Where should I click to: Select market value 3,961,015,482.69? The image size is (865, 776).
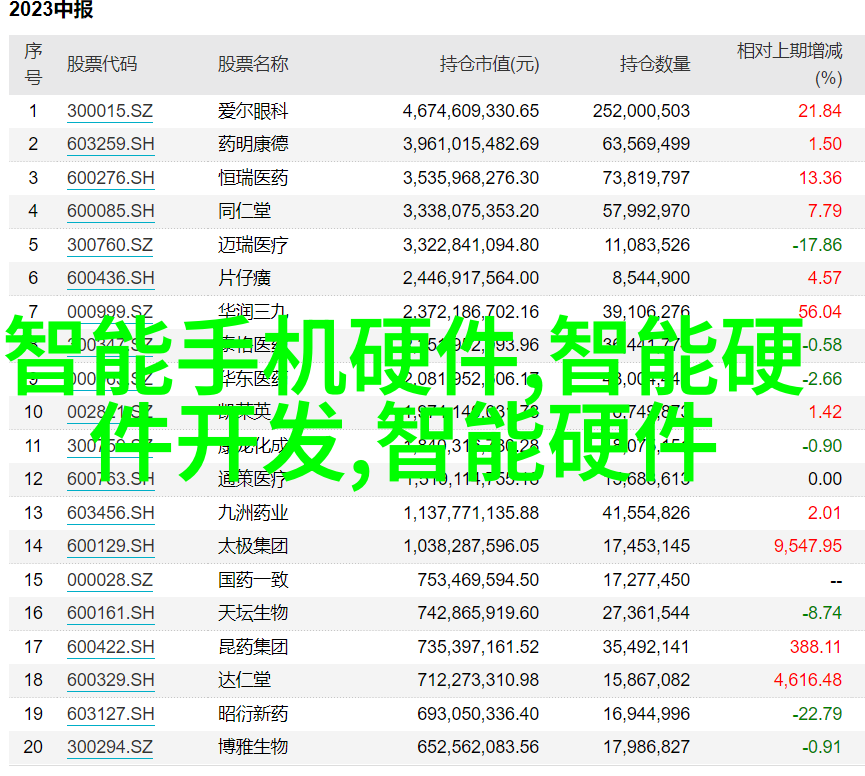click(471, 144)
